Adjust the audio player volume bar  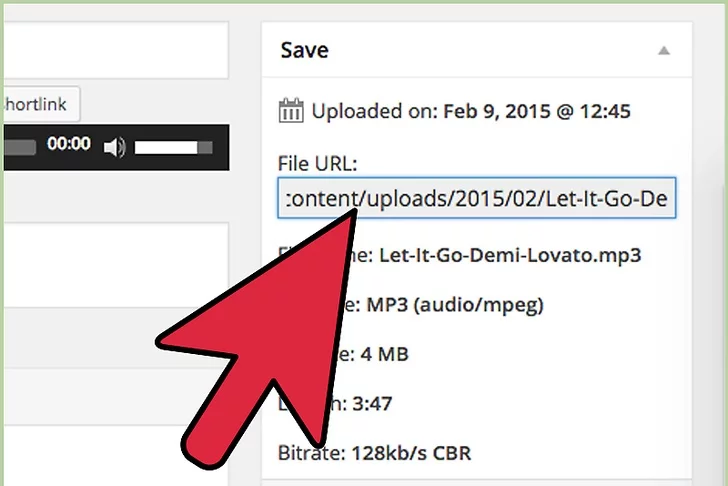click(173, 147)
